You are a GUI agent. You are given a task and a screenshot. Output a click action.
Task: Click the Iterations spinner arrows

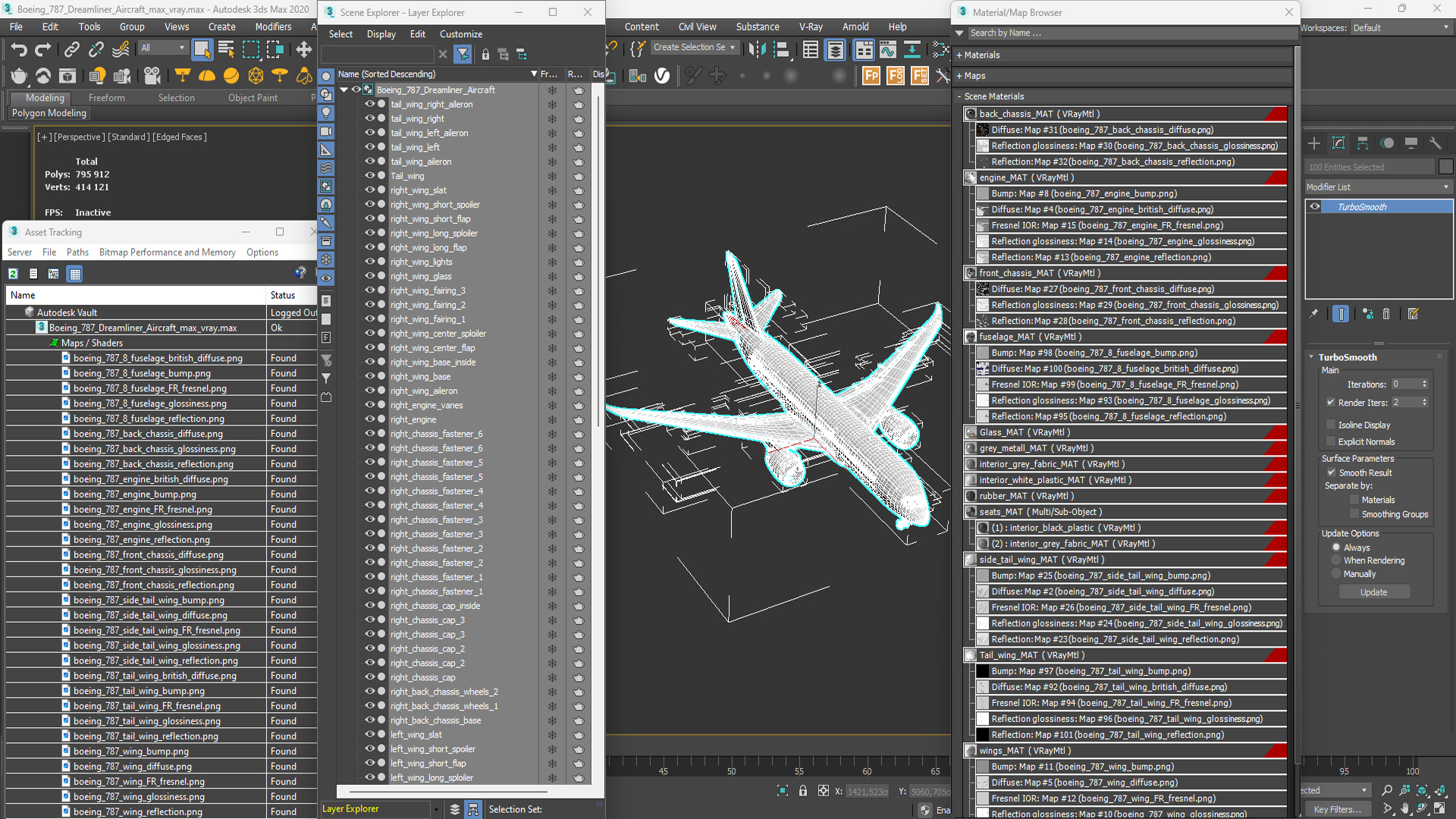click(x=1425, y=384)
